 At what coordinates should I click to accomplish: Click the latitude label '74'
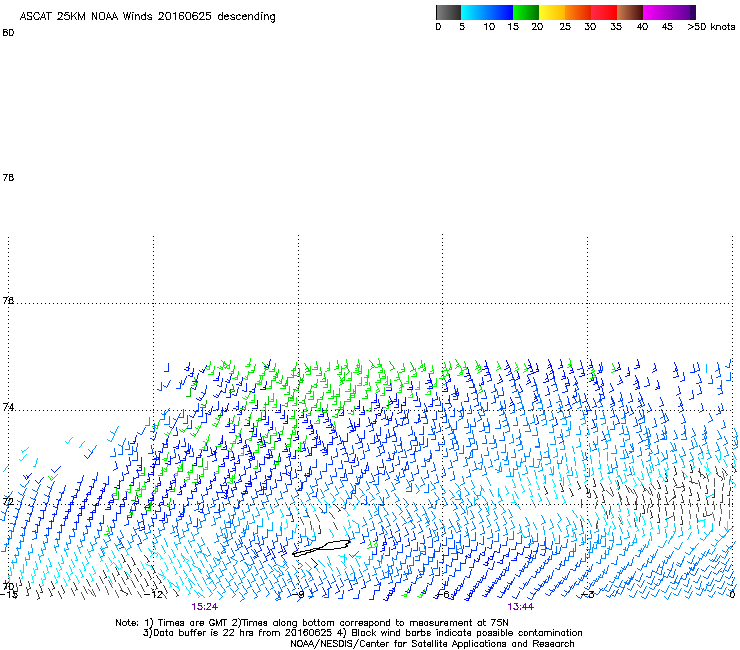[x=8, y=407]
